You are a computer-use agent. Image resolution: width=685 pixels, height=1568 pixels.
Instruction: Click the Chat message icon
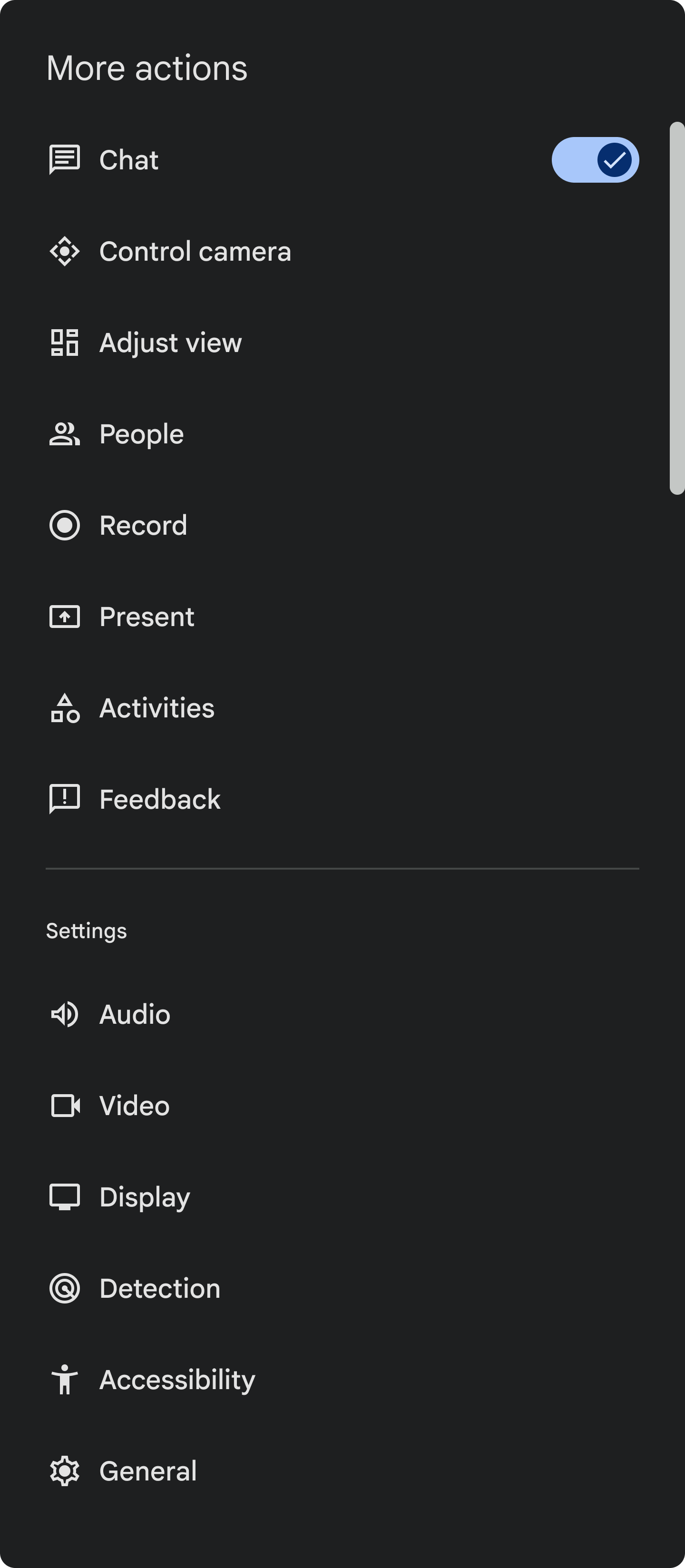65,160
